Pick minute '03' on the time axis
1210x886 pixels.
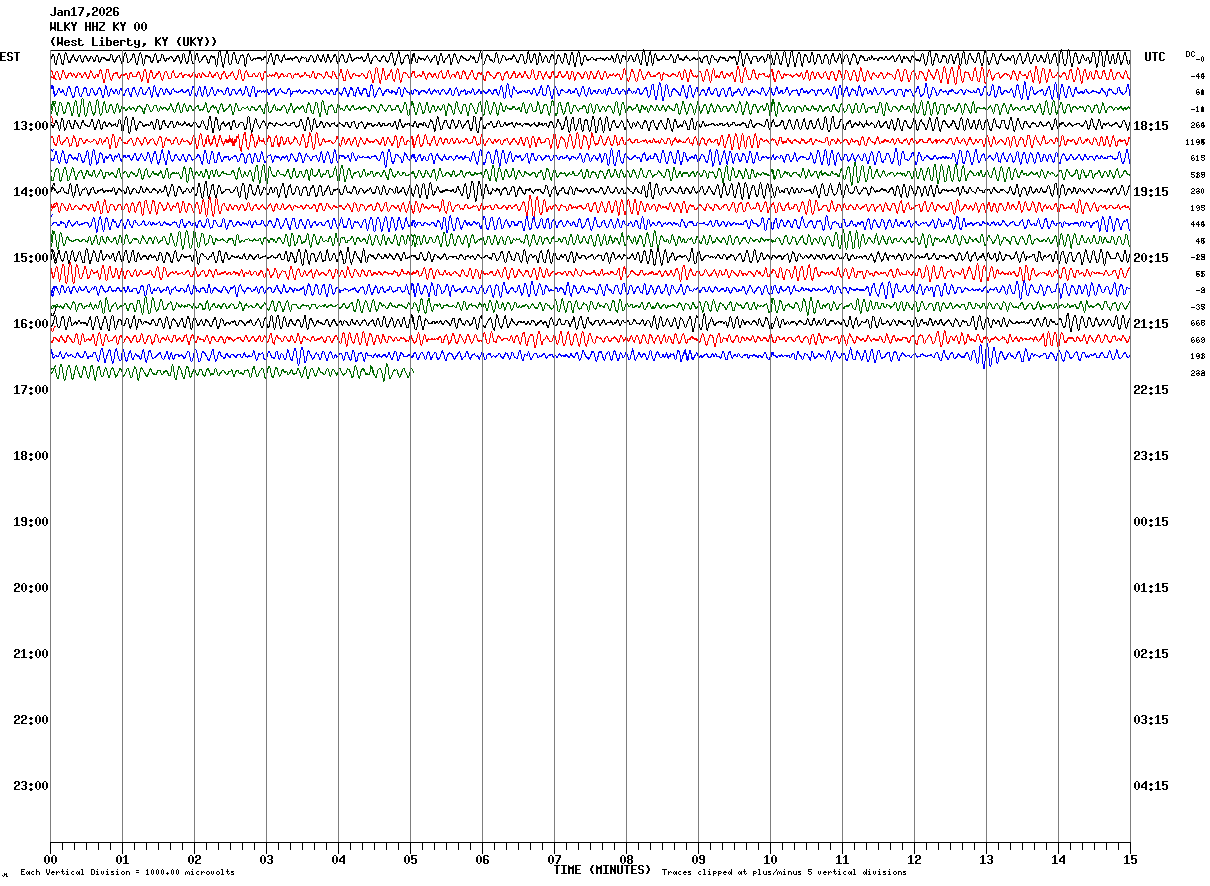(x=266, y=859)
